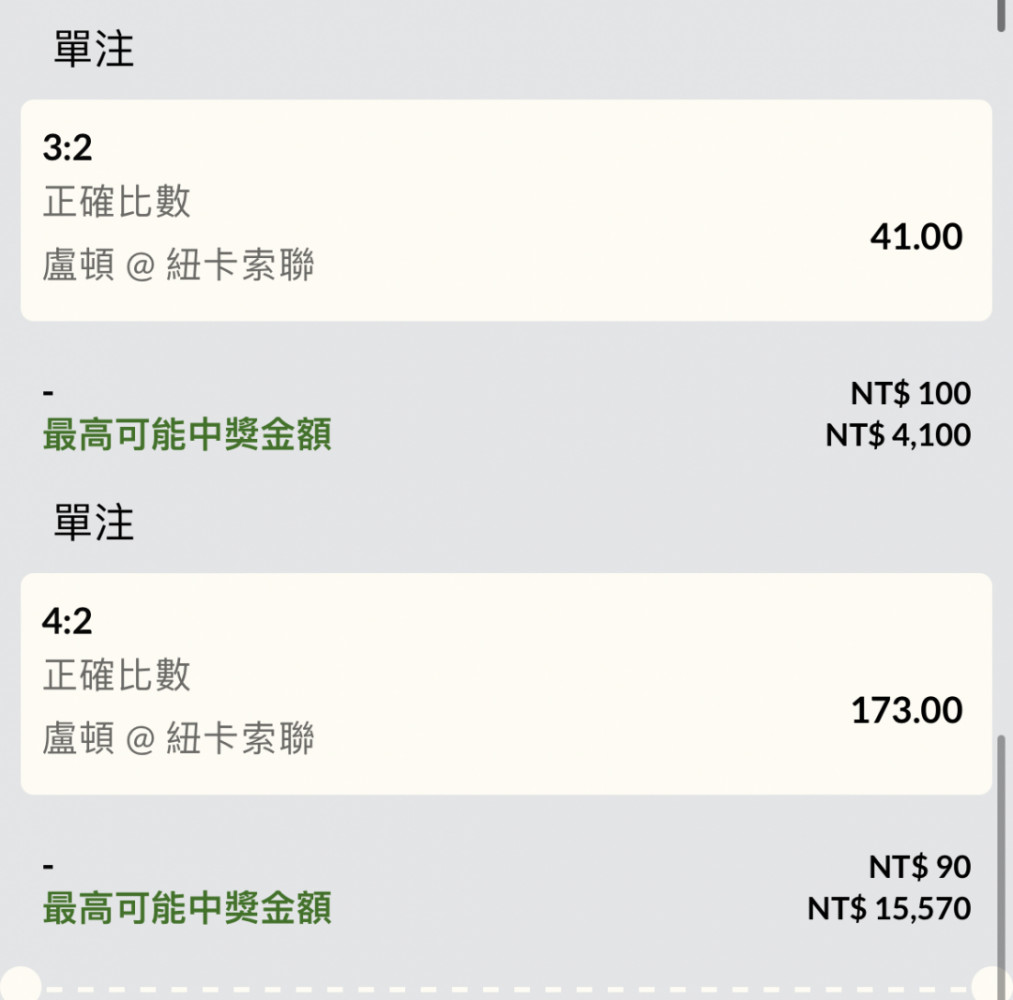Screen dimensions: 1013x1000
Task: Click first 最高可能中獎金額 label
Action: (x=187, y=434)
